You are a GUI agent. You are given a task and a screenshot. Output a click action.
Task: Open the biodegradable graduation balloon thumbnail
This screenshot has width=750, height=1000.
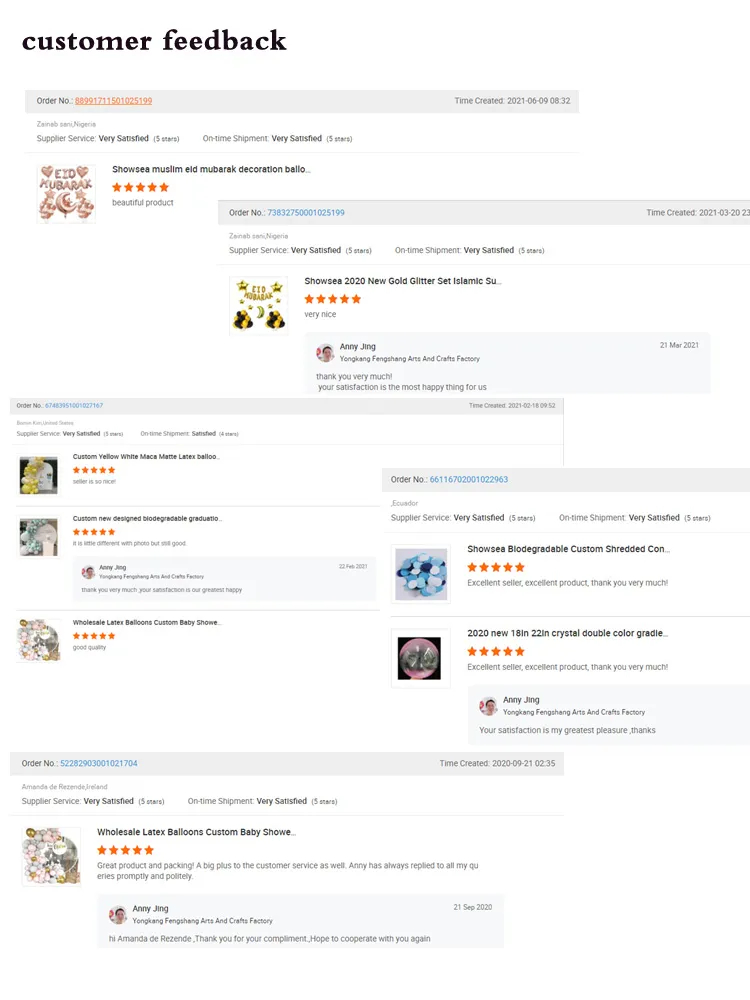click(x=38, y=537)
